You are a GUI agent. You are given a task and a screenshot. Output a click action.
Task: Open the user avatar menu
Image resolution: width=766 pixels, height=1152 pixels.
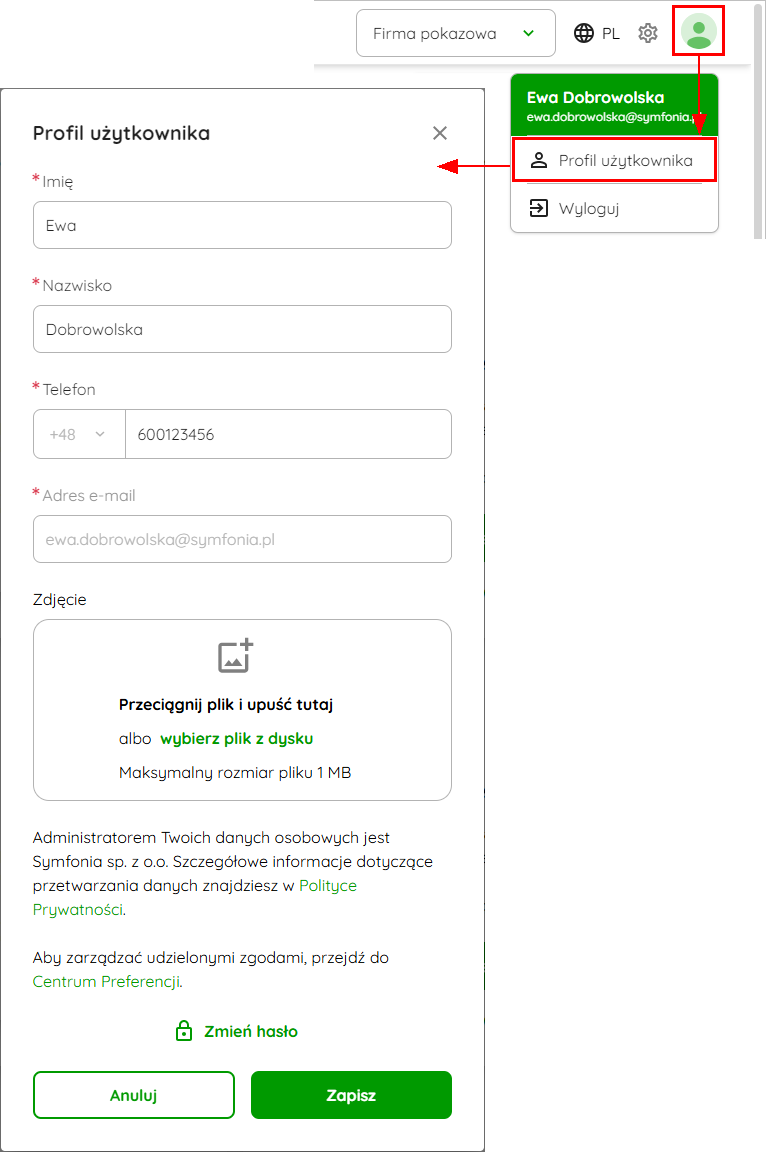tap(698, 31)
